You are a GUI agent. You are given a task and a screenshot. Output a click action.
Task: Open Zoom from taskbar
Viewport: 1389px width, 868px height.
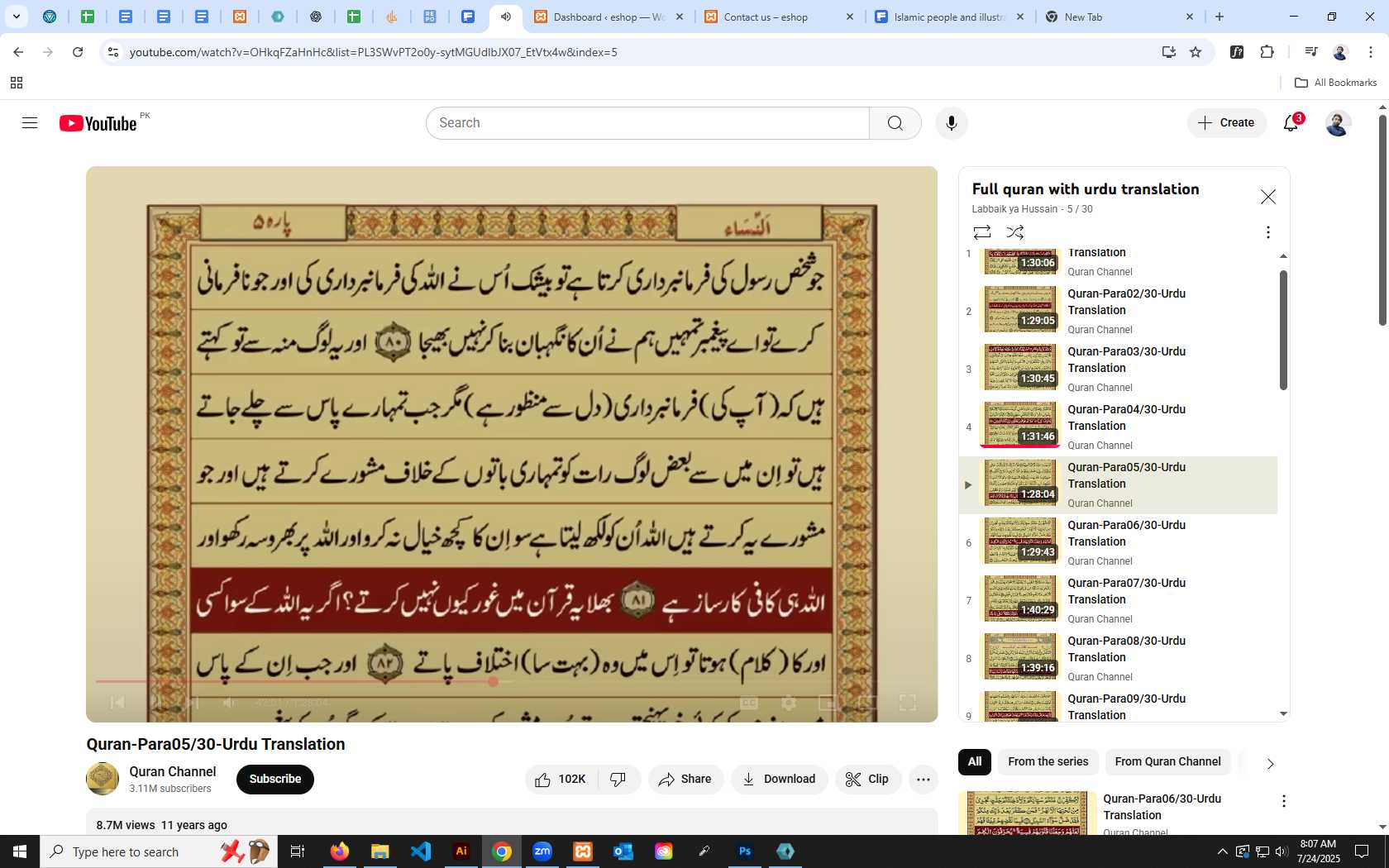(x=542, y=851)
